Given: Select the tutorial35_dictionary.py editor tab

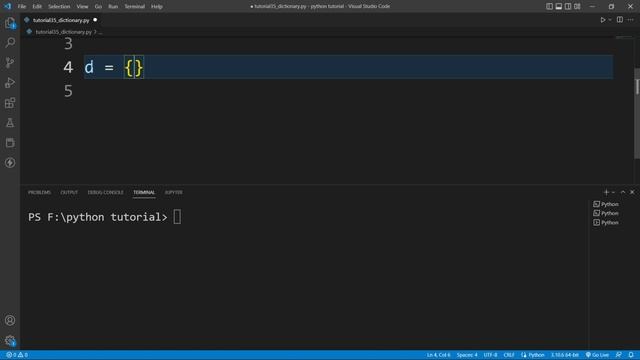Looking at the screenshot, I should [61, 20].
